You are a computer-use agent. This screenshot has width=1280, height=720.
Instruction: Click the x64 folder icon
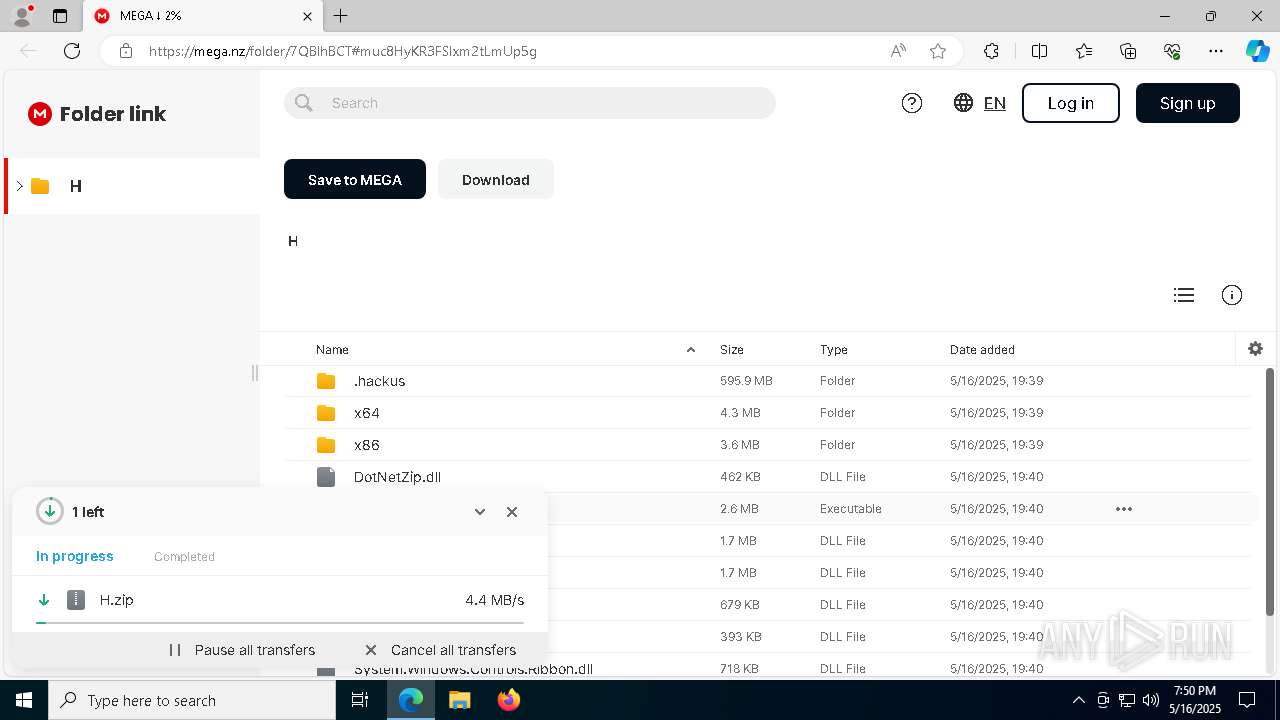[x=326, y=413]
